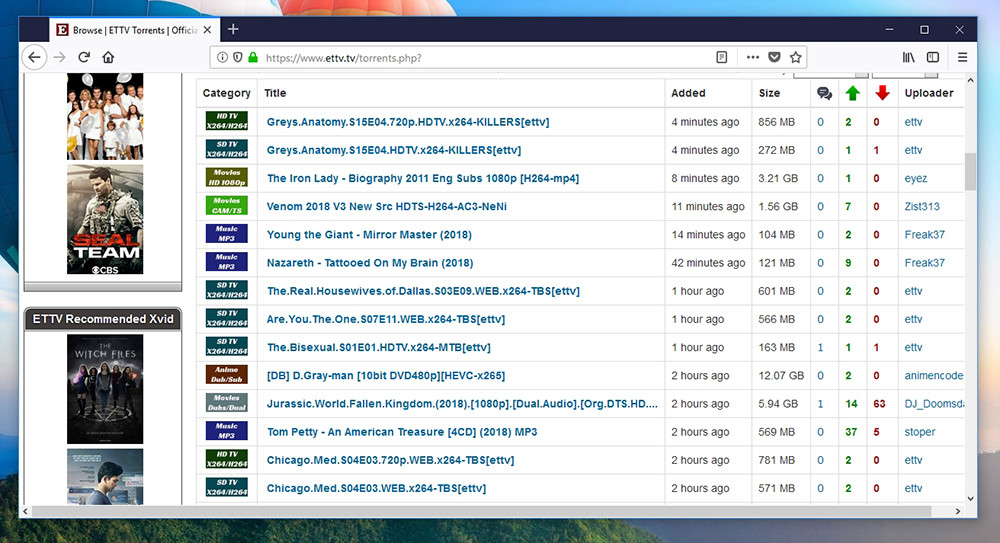The width and height of the screenshot is (1000, 543).
Task: Open The.Real.Housewives.of.Dallas.S03E09 torrent link
Action: pyautogui.click(x=423, y=291)
